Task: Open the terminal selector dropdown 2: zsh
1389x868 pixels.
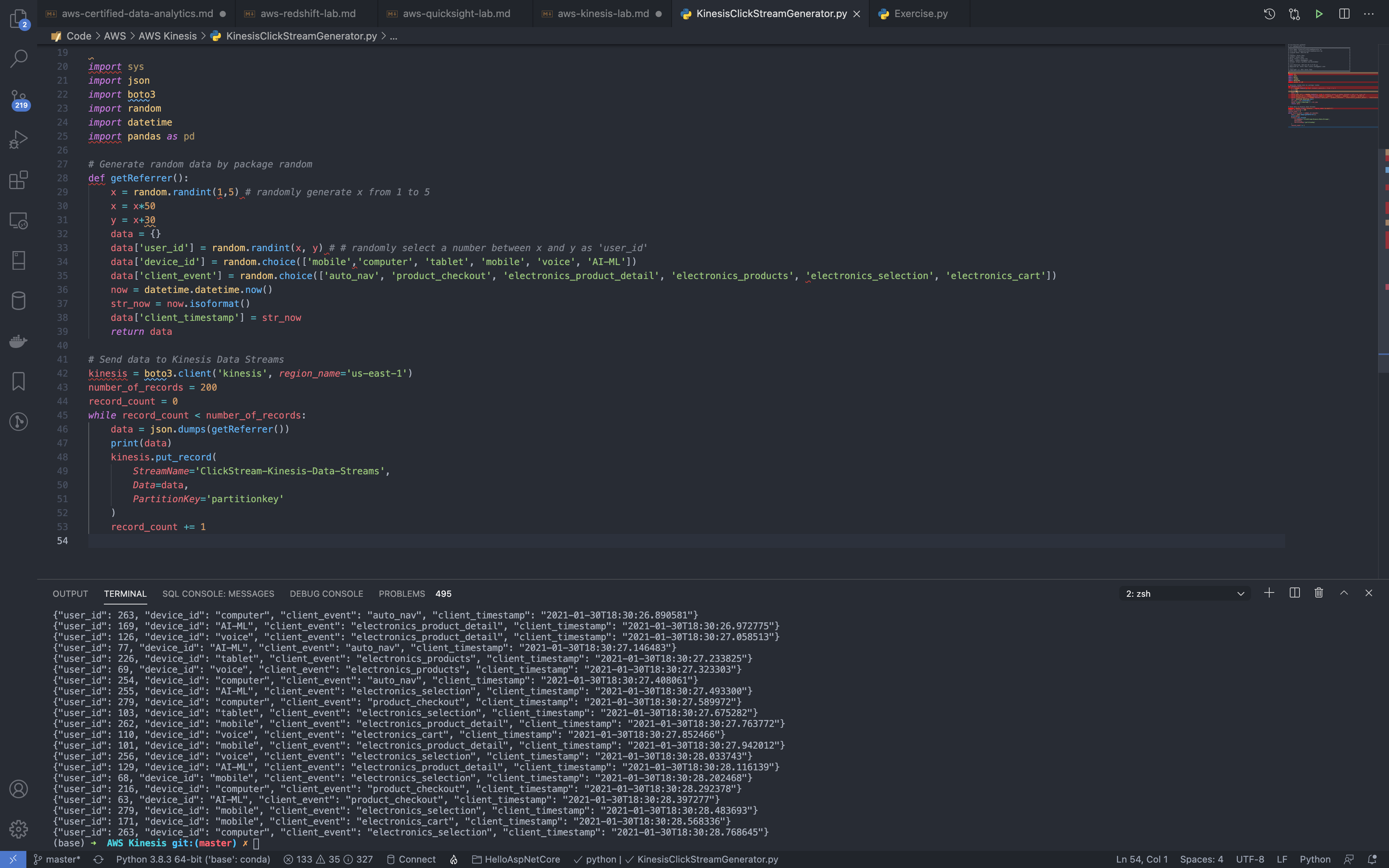Action: (x=1185, y=594)
